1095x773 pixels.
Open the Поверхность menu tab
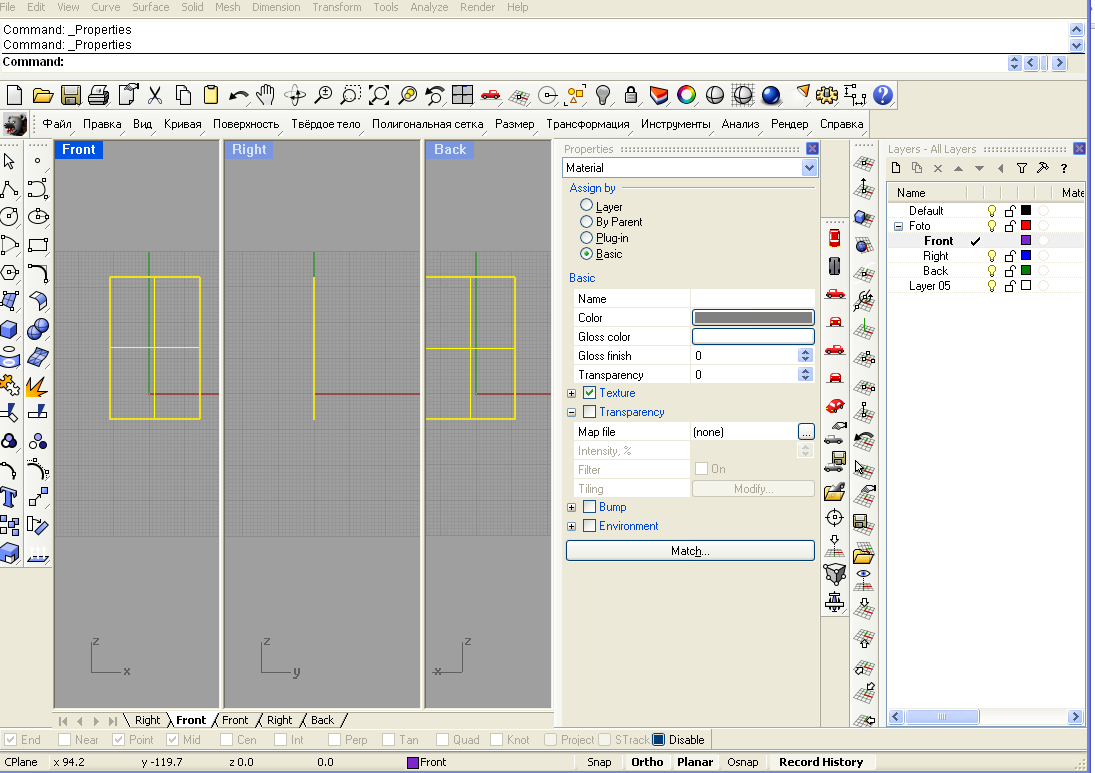tap(246, 124)
